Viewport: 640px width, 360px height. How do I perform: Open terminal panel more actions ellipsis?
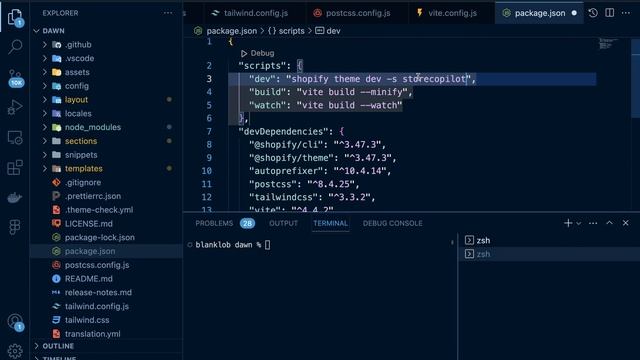593,223
